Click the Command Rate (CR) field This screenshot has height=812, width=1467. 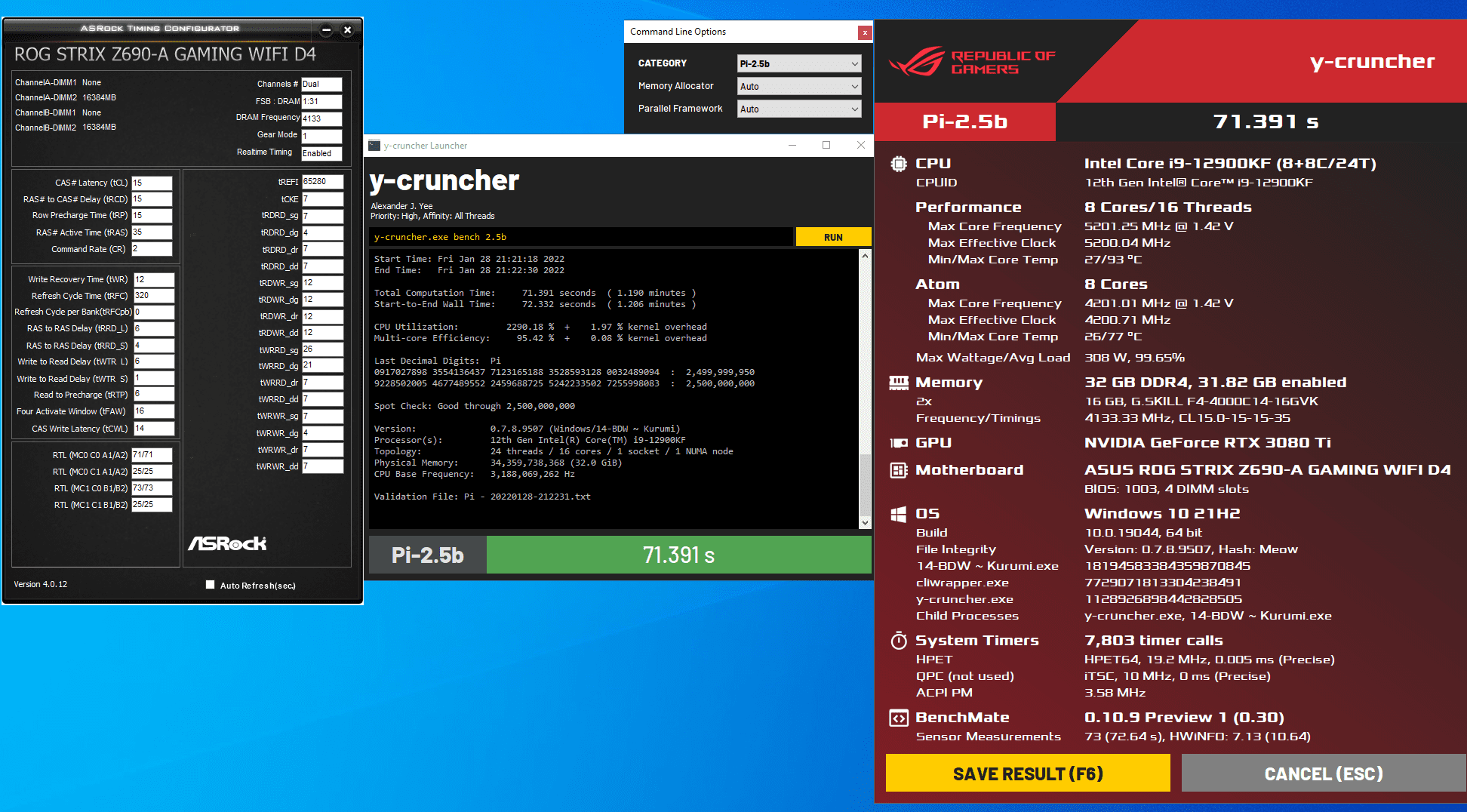(x=152, y=249)
